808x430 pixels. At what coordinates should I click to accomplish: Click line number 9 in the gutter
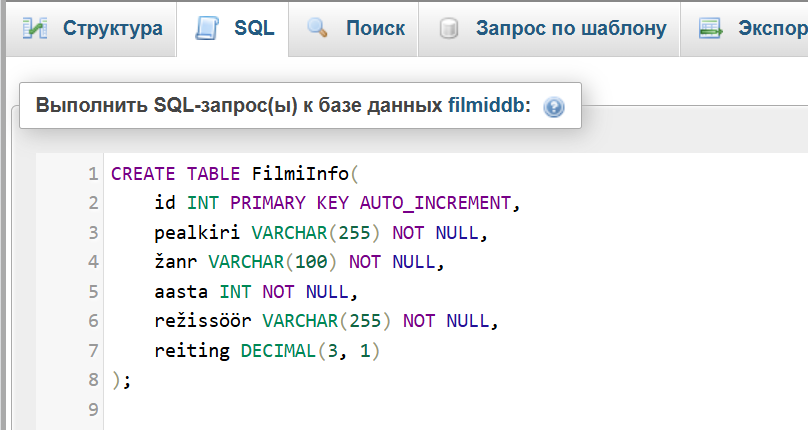(93, 409)
